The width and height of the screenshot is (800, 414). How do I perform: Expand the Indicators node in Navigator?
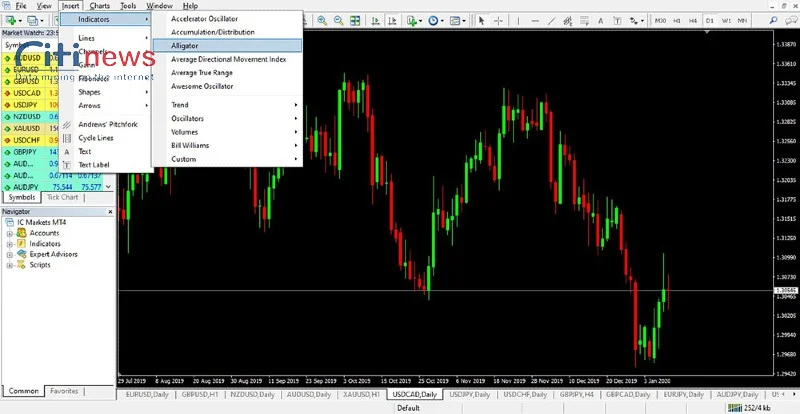(9, 244)
